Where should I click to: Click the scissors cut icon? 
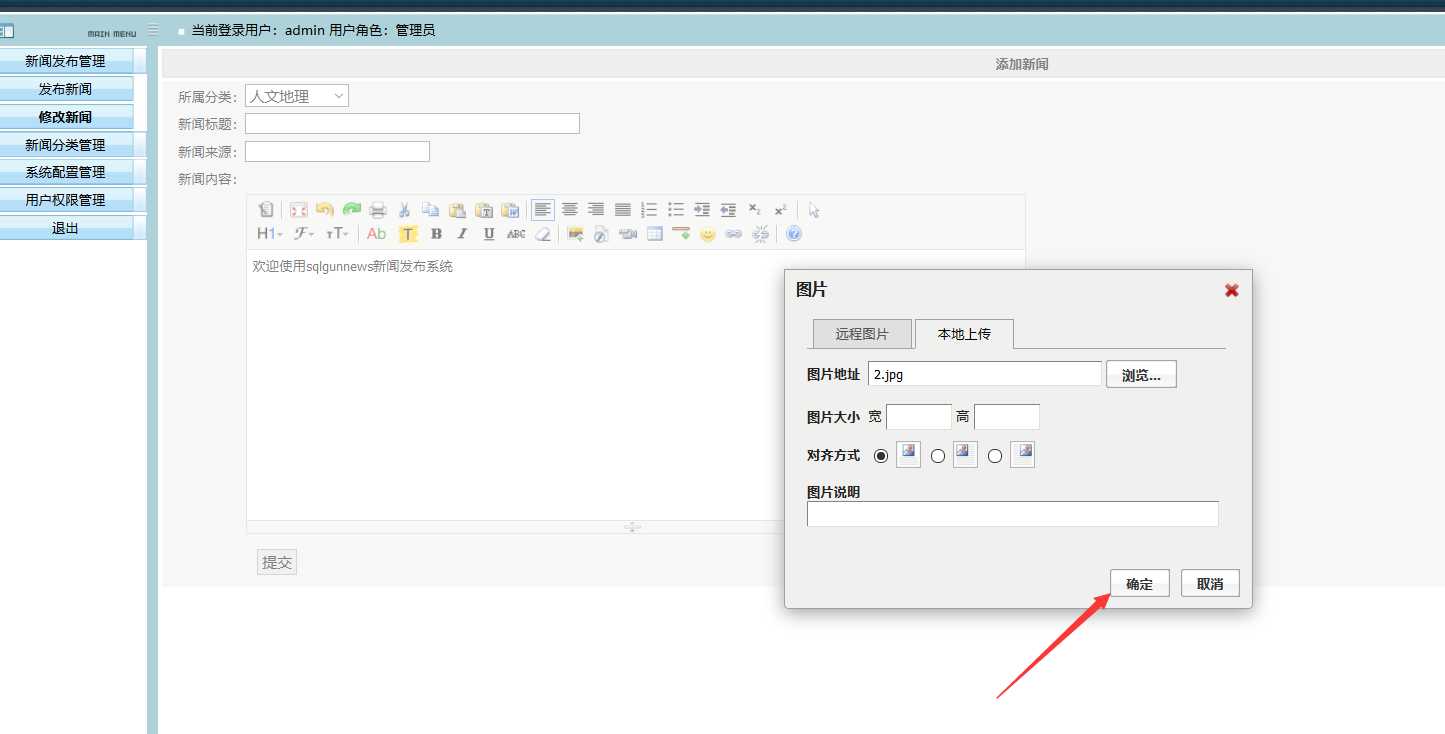point(404,210)
